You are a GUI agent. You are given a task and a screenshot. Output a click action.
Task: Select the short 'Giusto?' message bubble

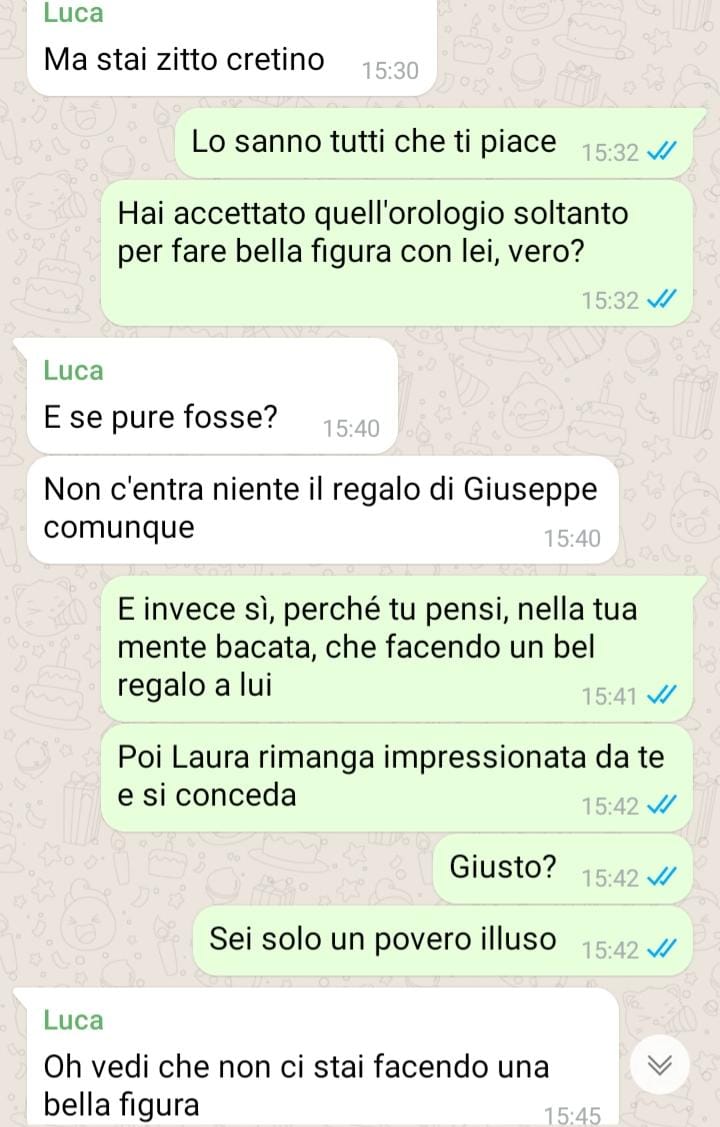[x=563, y=868]
